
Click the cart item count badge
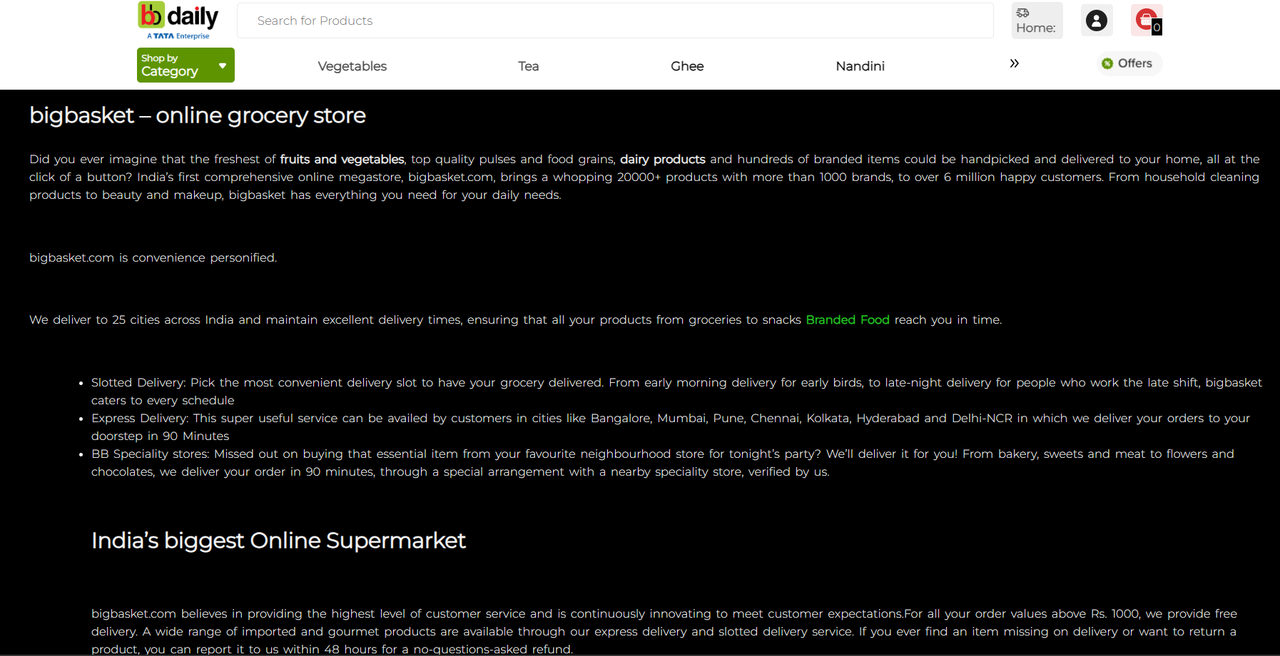tap(1157, 28)
